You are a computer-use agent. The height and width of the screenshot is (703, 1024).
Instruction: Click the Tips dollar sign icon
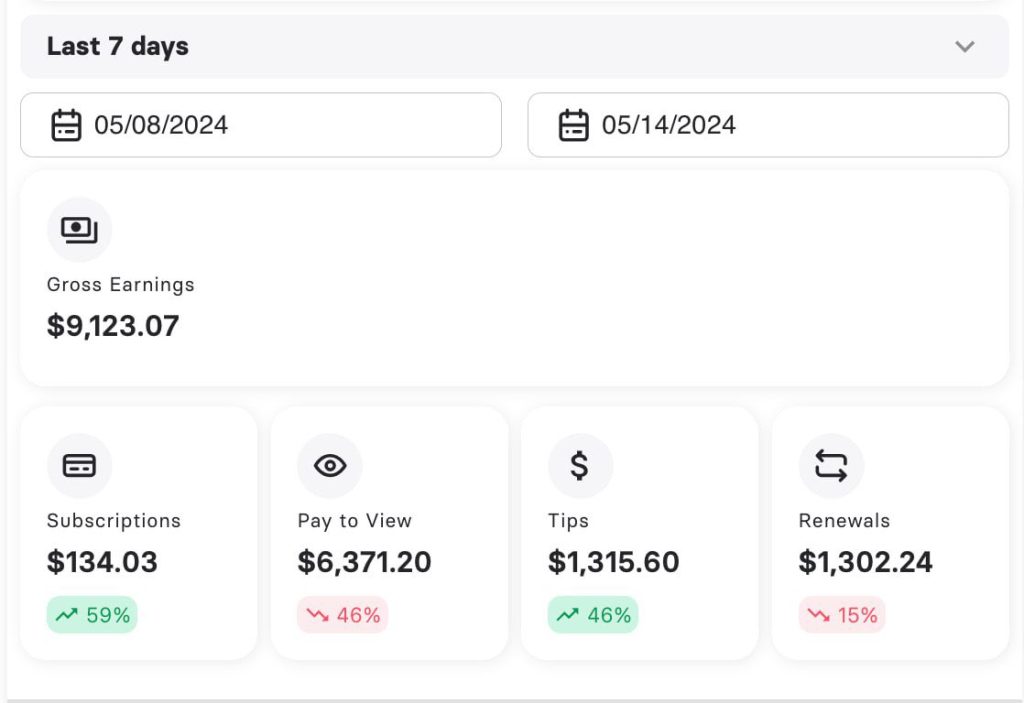pos(580,466)
